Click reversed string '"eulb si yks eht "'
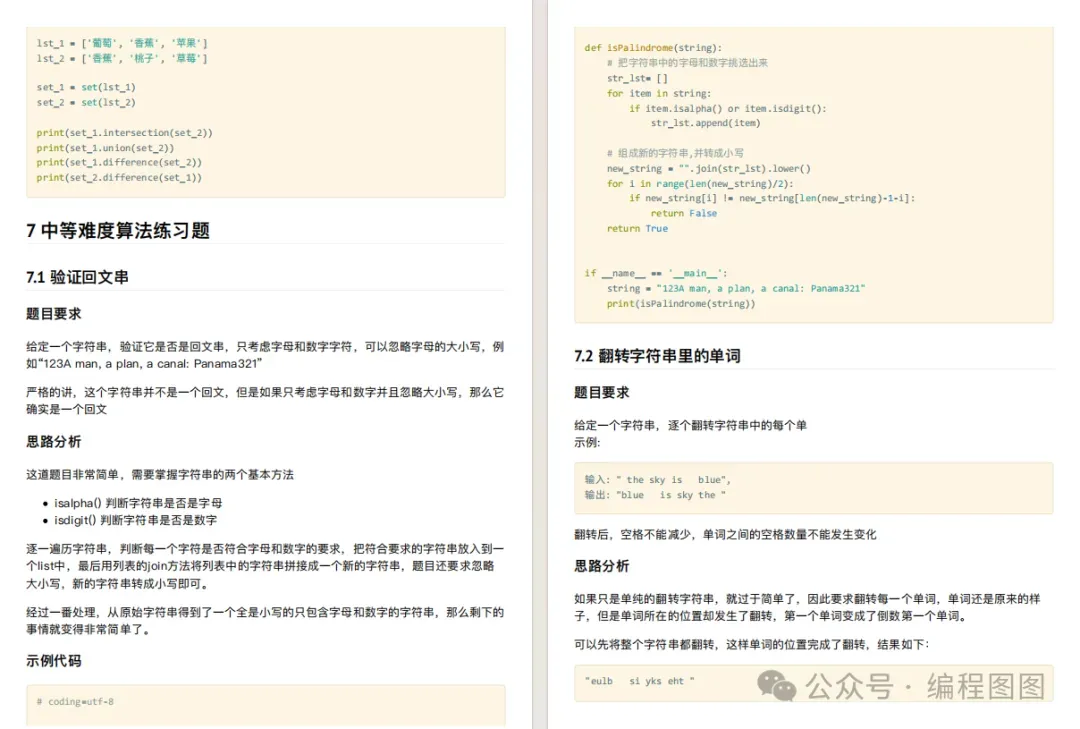Image resolution: width=1080 pixels, height=729 pixels. [x=640, y=681]
